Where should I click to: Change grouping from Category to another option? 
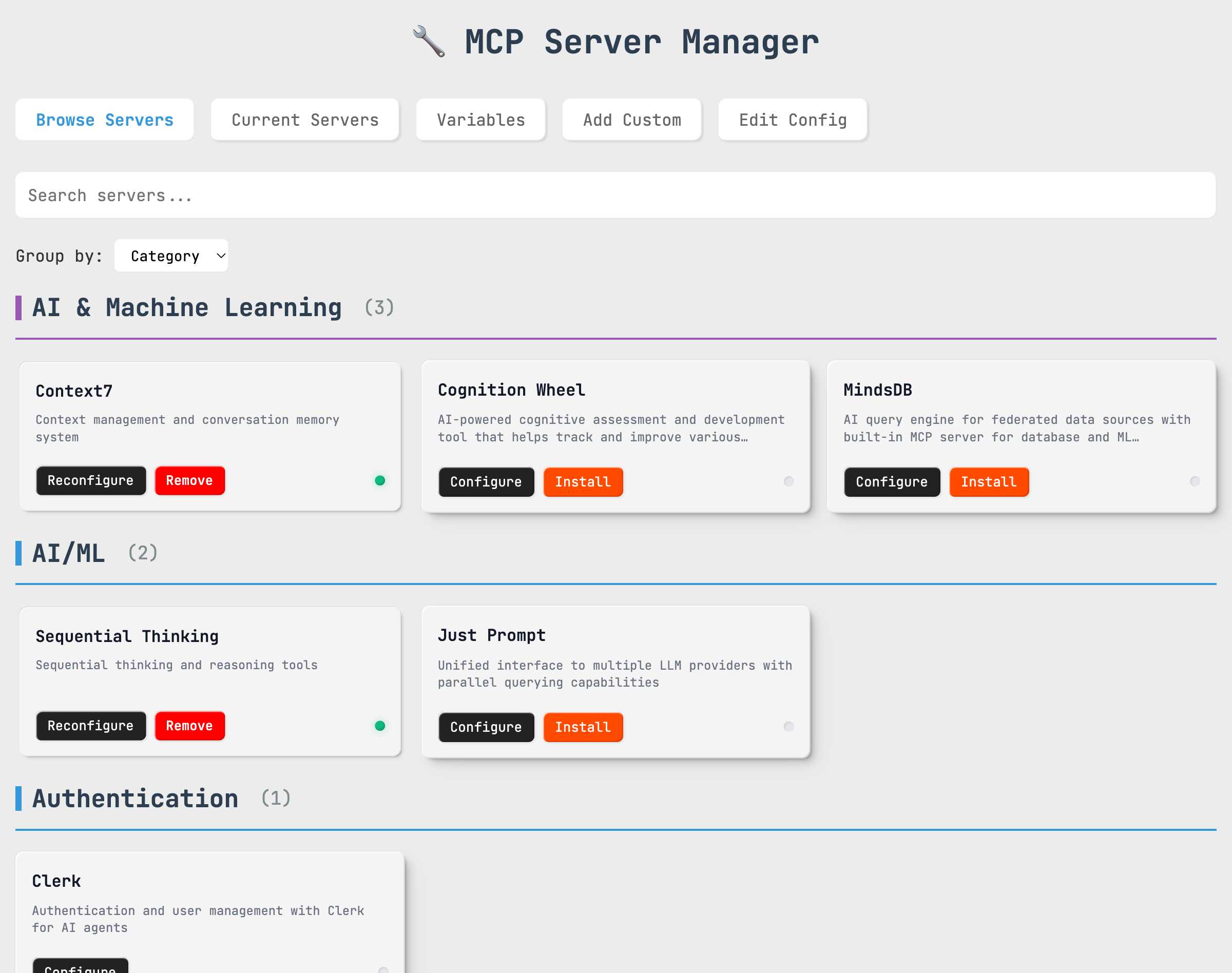coord(171,256)
